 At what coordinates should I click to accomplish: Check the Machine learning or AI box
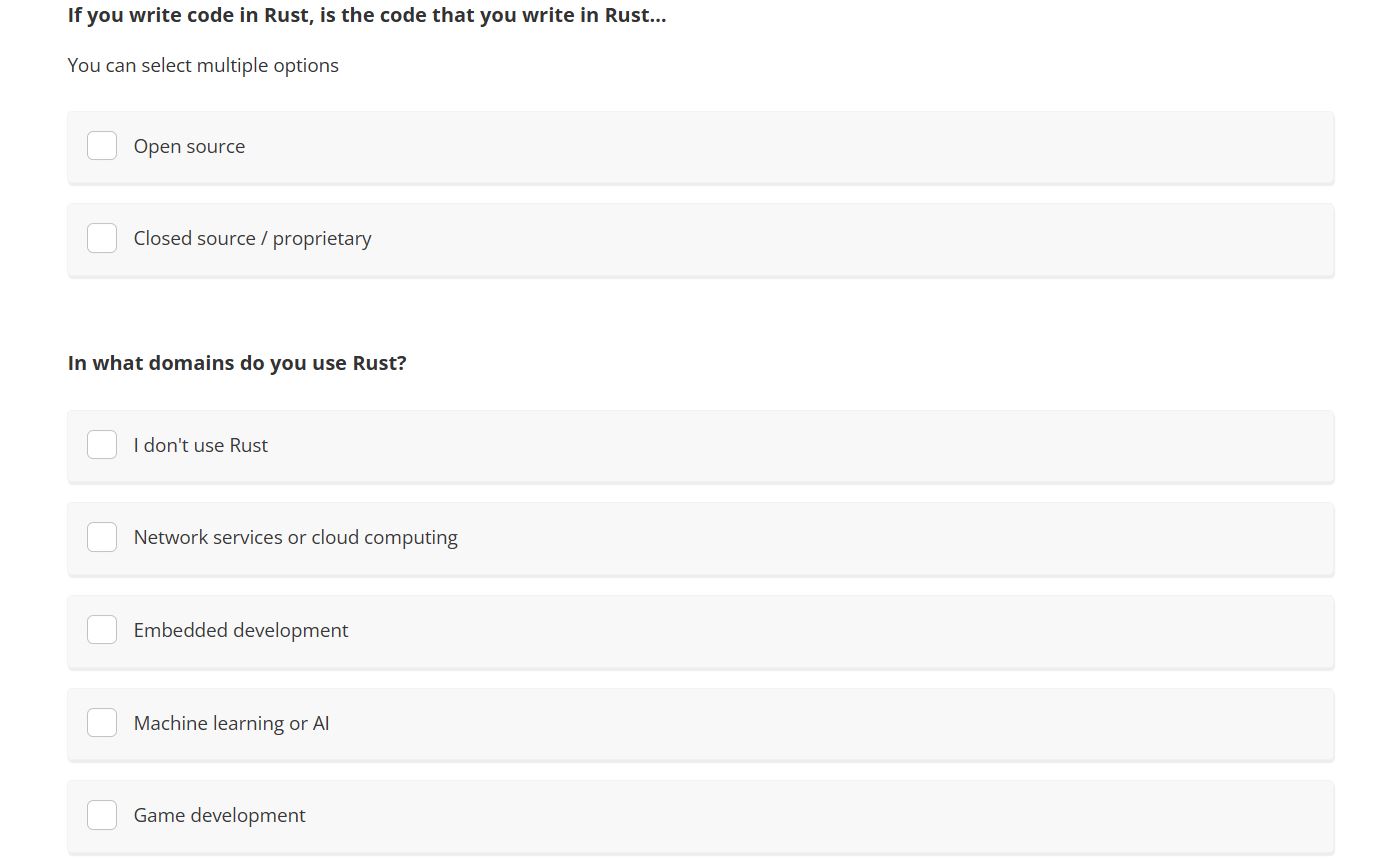[102, 722]
